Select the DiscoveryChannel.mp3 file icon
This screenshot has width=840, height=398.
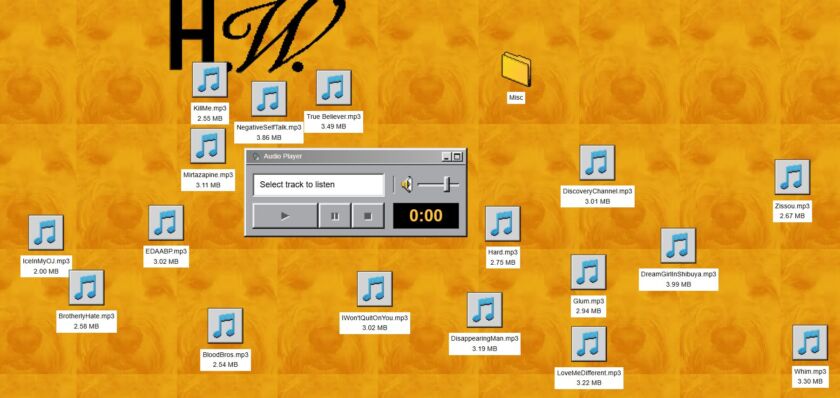[597, 162]
